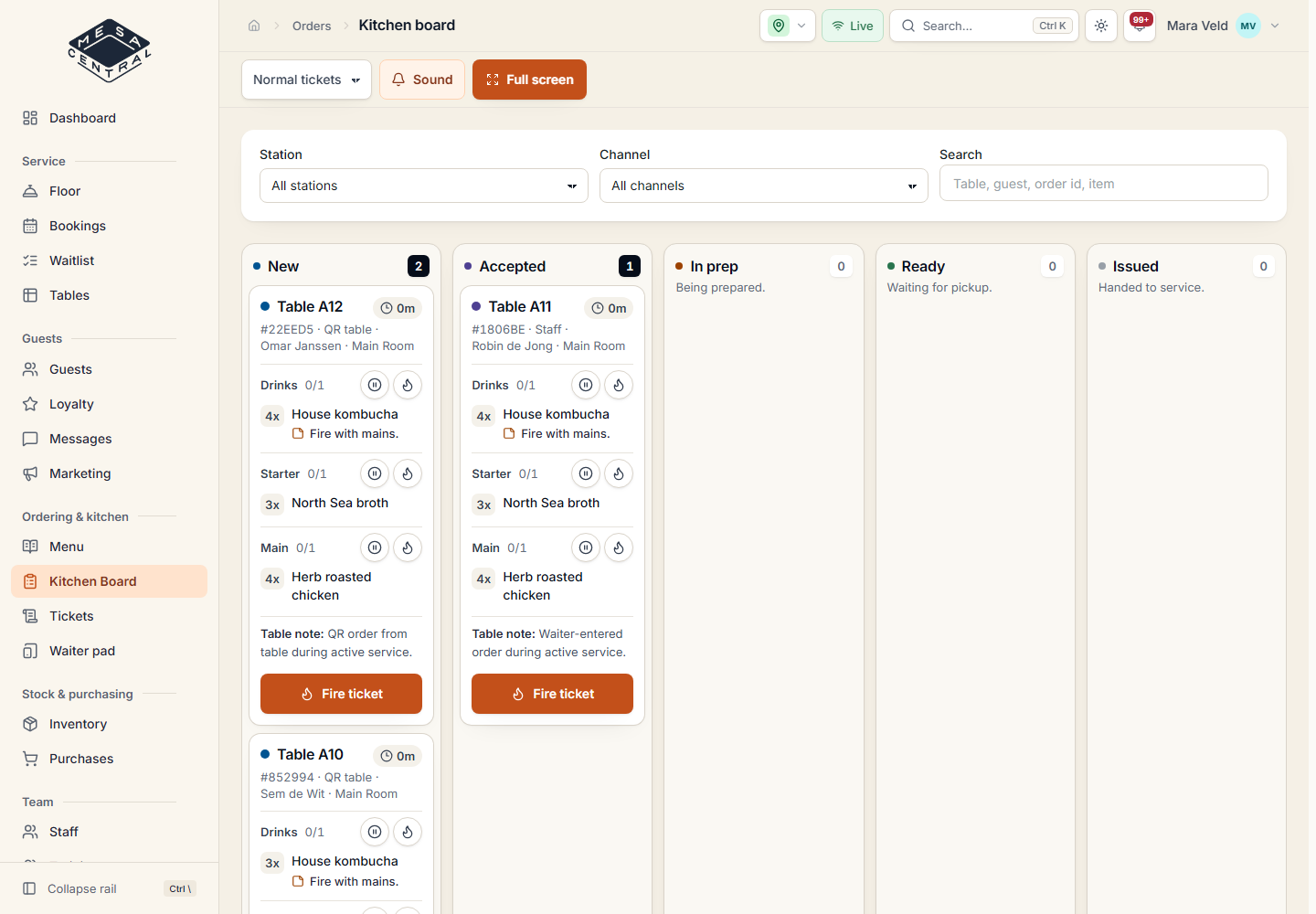Open Bookings in the sidebar
Image resolution: width=1316 pixels, height=914 pixels.
(x=110, y=226)
